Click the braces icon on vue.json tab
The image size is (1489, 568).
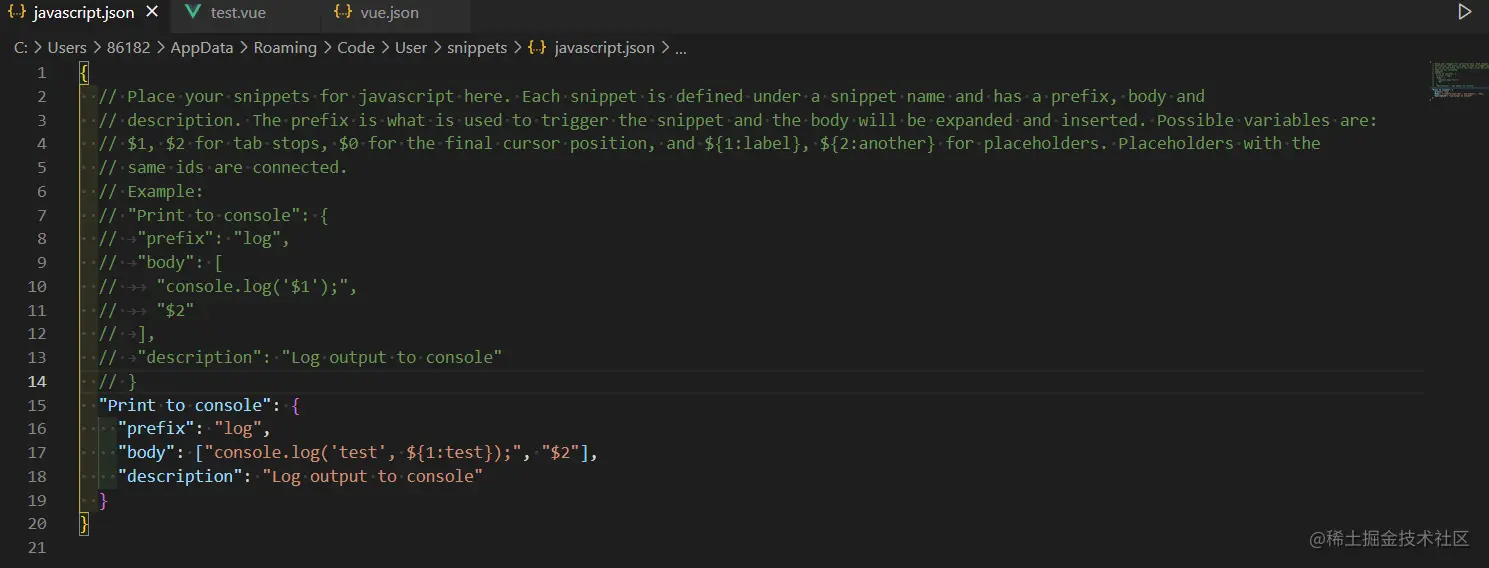coord(343,13)
